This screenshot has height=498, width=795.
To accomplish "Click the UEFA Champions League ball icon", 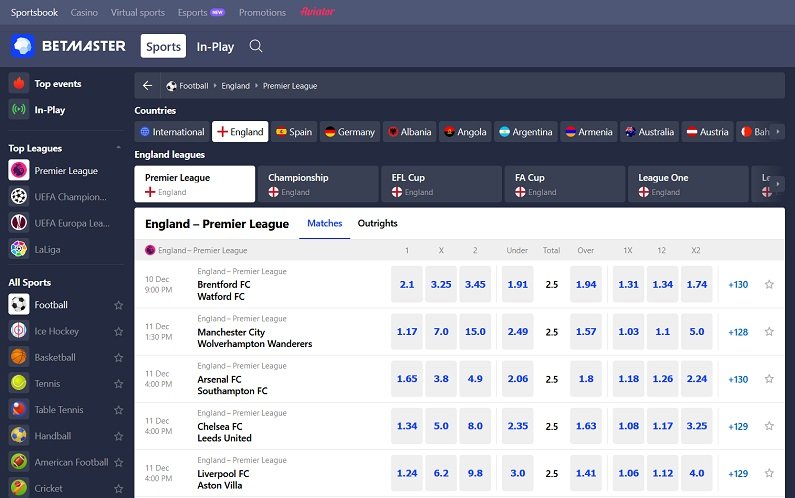I will 19,196.
